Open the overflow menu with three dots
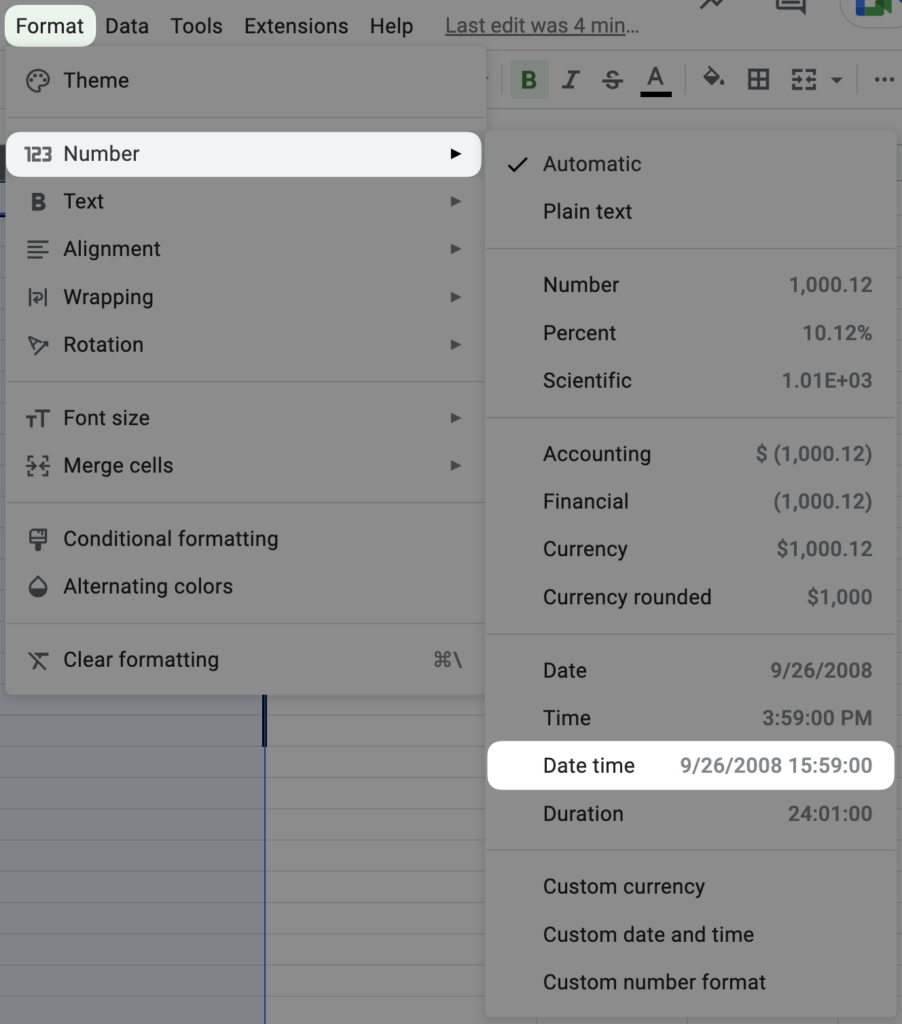 point(883,79)
